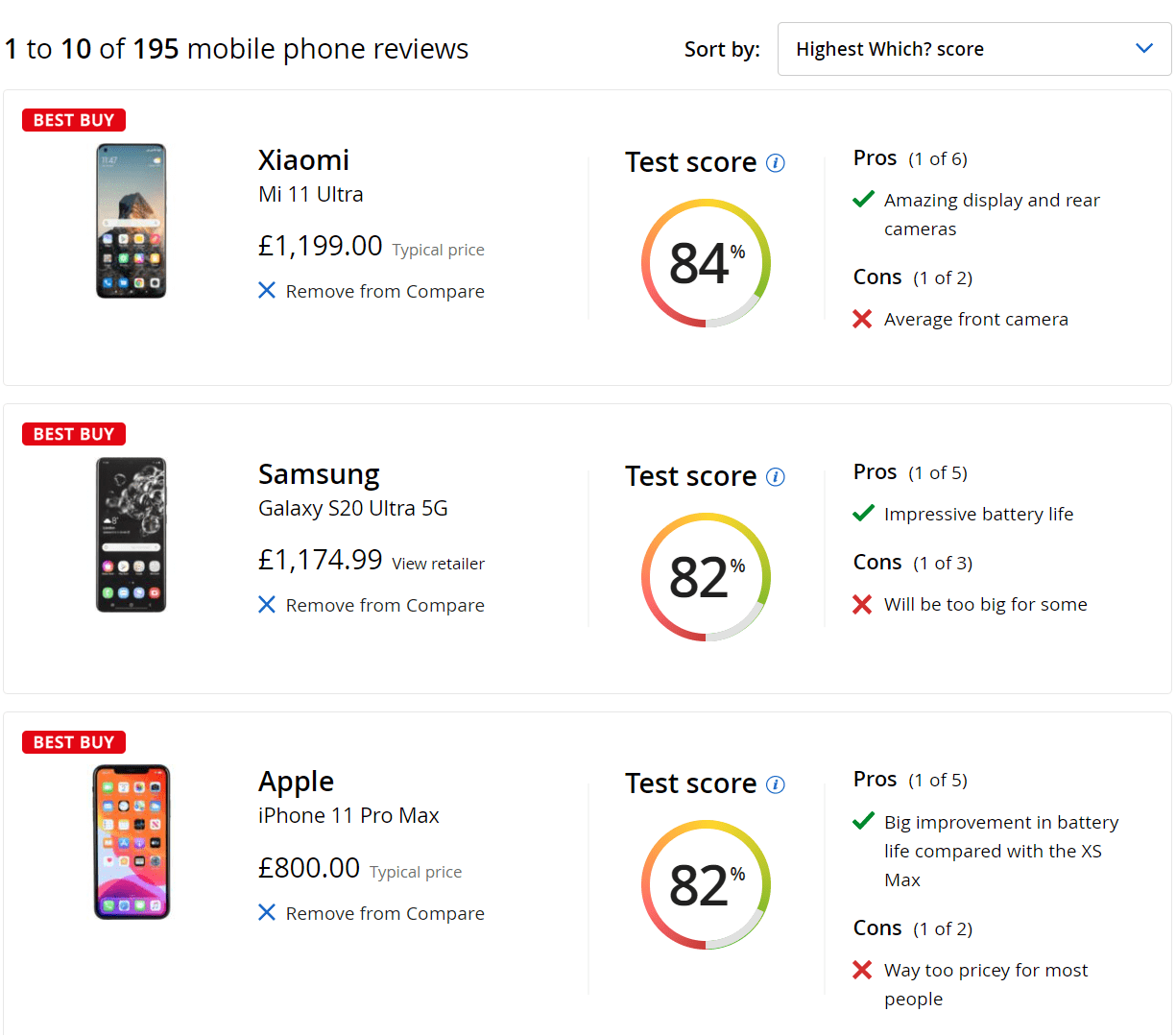This screenshot has height=1036, width=1176.
Task: Click the Best Buy badge on Apple card
Action: [x=74, y=742]
